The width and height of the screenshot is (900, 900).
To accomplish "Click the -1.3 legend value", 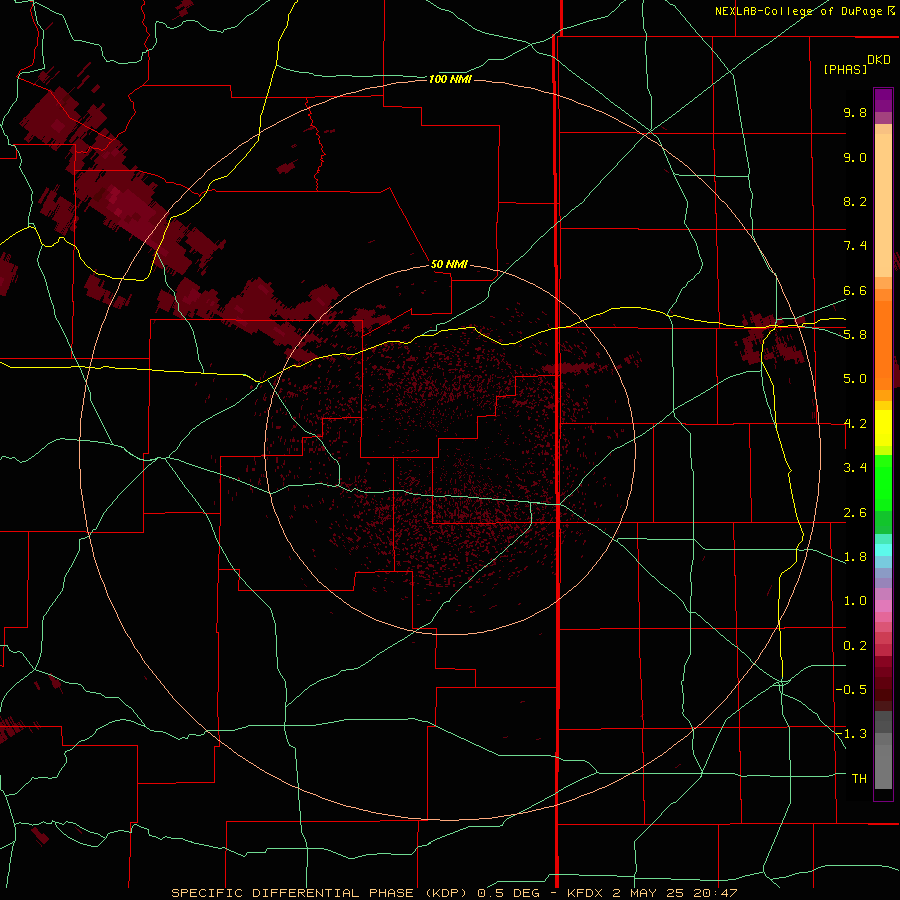I will (x=851, y=734).
